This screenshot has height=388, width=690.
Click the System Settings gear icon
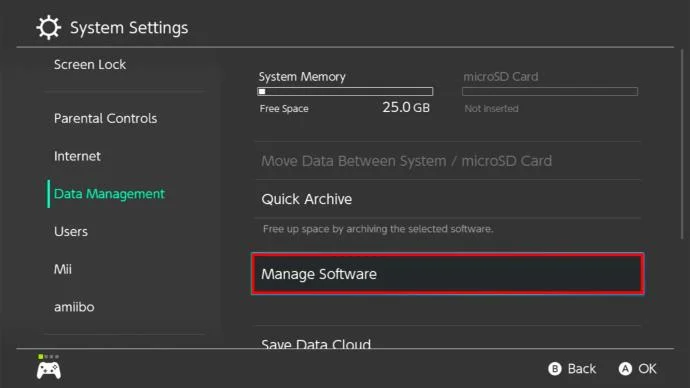48,27
